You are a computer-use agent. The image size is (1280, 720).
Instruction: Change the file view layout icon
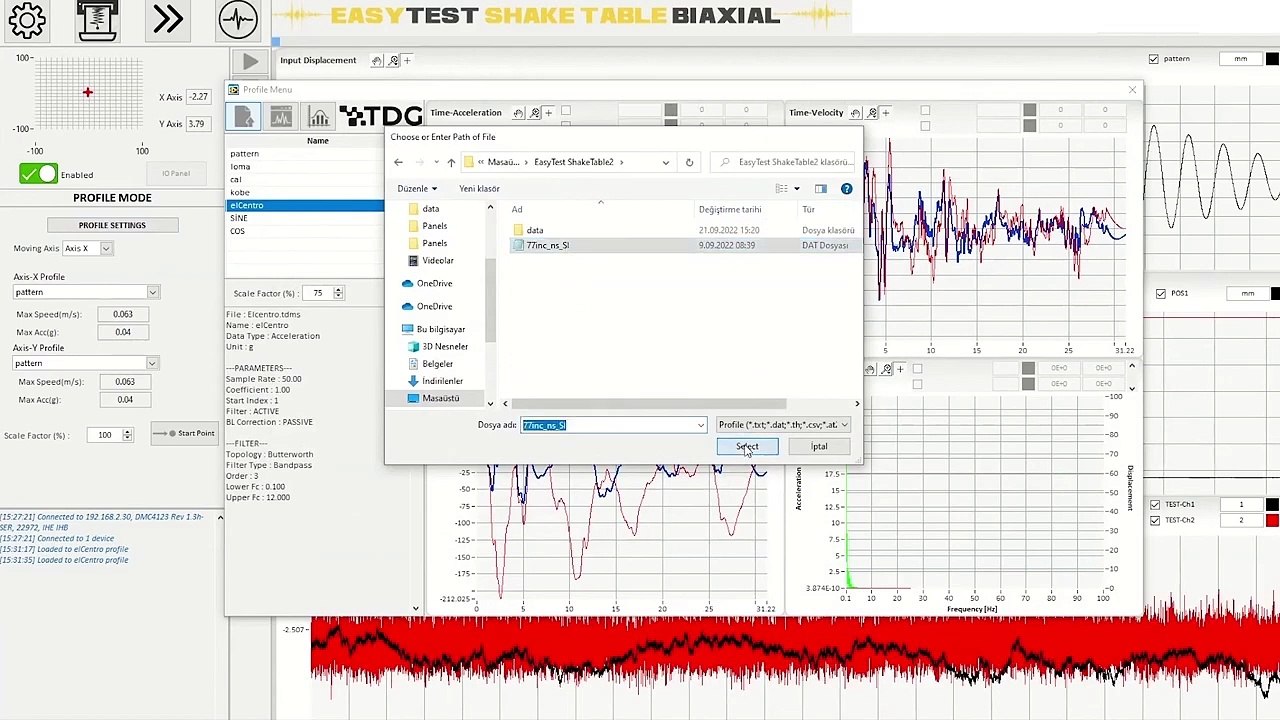(782, 189)
